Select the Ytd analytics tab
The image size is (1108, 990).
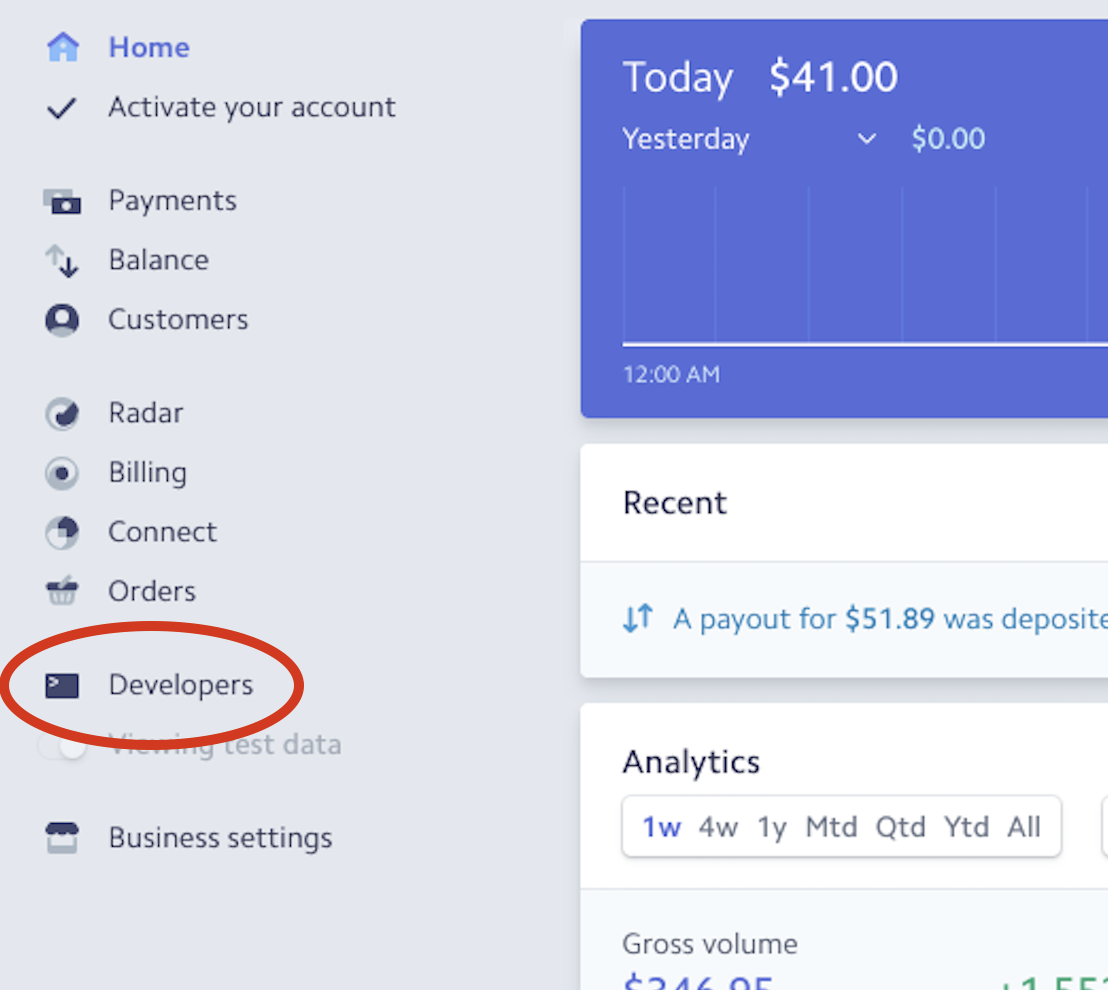click(x=966, y=827)
